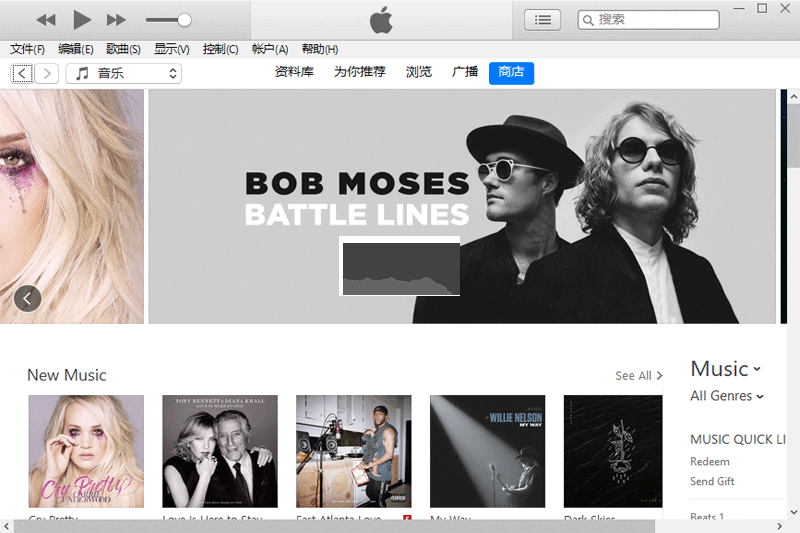Click the search magnifier icon
Image resolution: width=800 pixels, height=533 pixels.
[x=588, y=20]
